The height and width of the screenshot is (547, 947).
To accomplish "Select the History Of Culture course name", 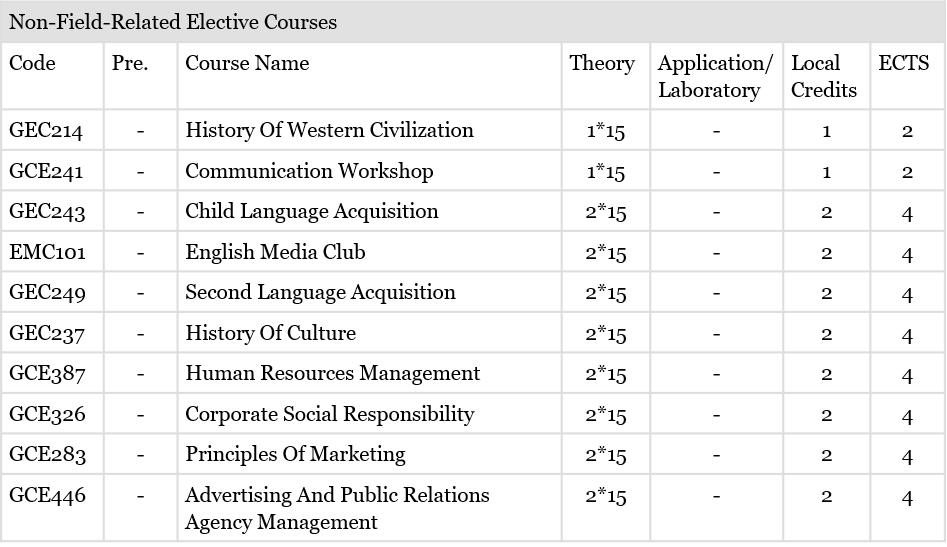I will pyautogui.click(x=270, y=333).
